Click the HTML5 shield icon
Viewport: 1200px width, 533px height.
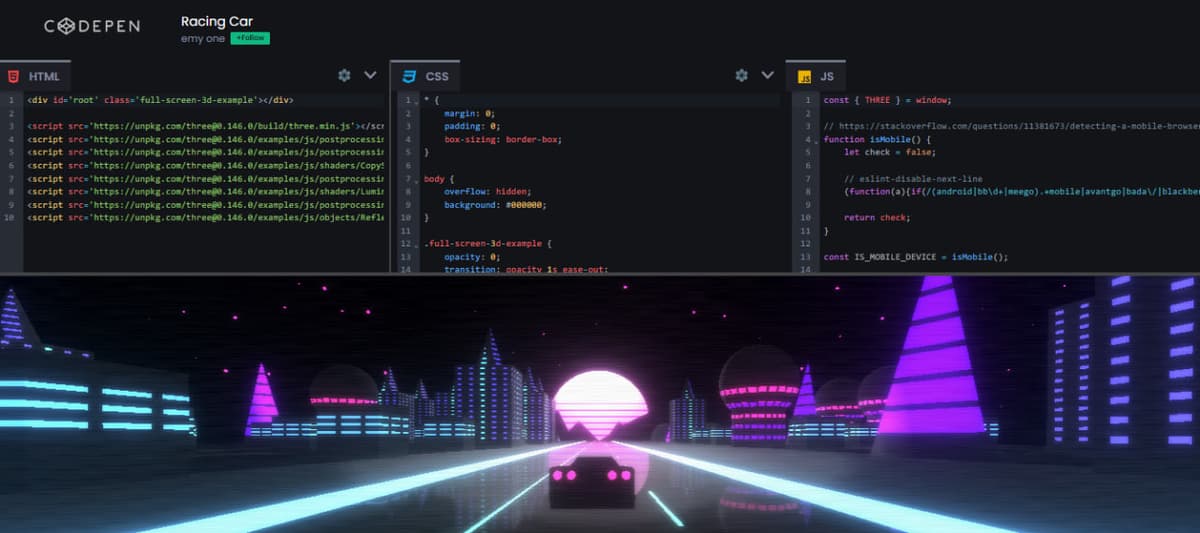(12, 76)
